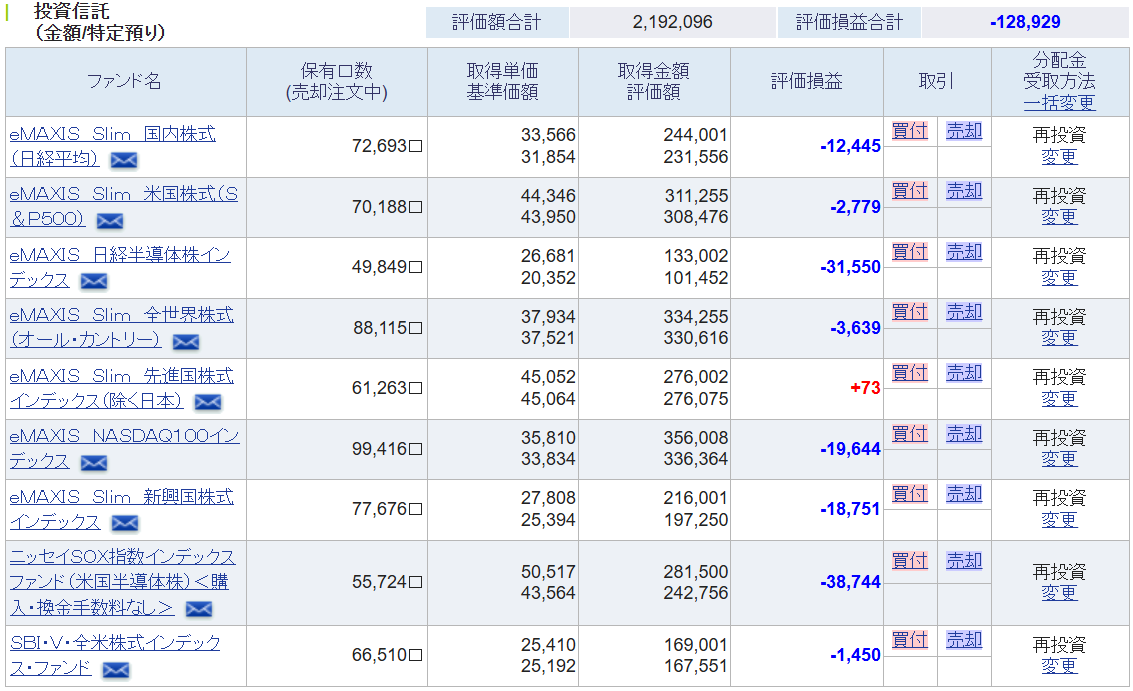Open SBI・V・全米株式インデックス・ファンド link
1133x691 pixels.
(115, 655)
